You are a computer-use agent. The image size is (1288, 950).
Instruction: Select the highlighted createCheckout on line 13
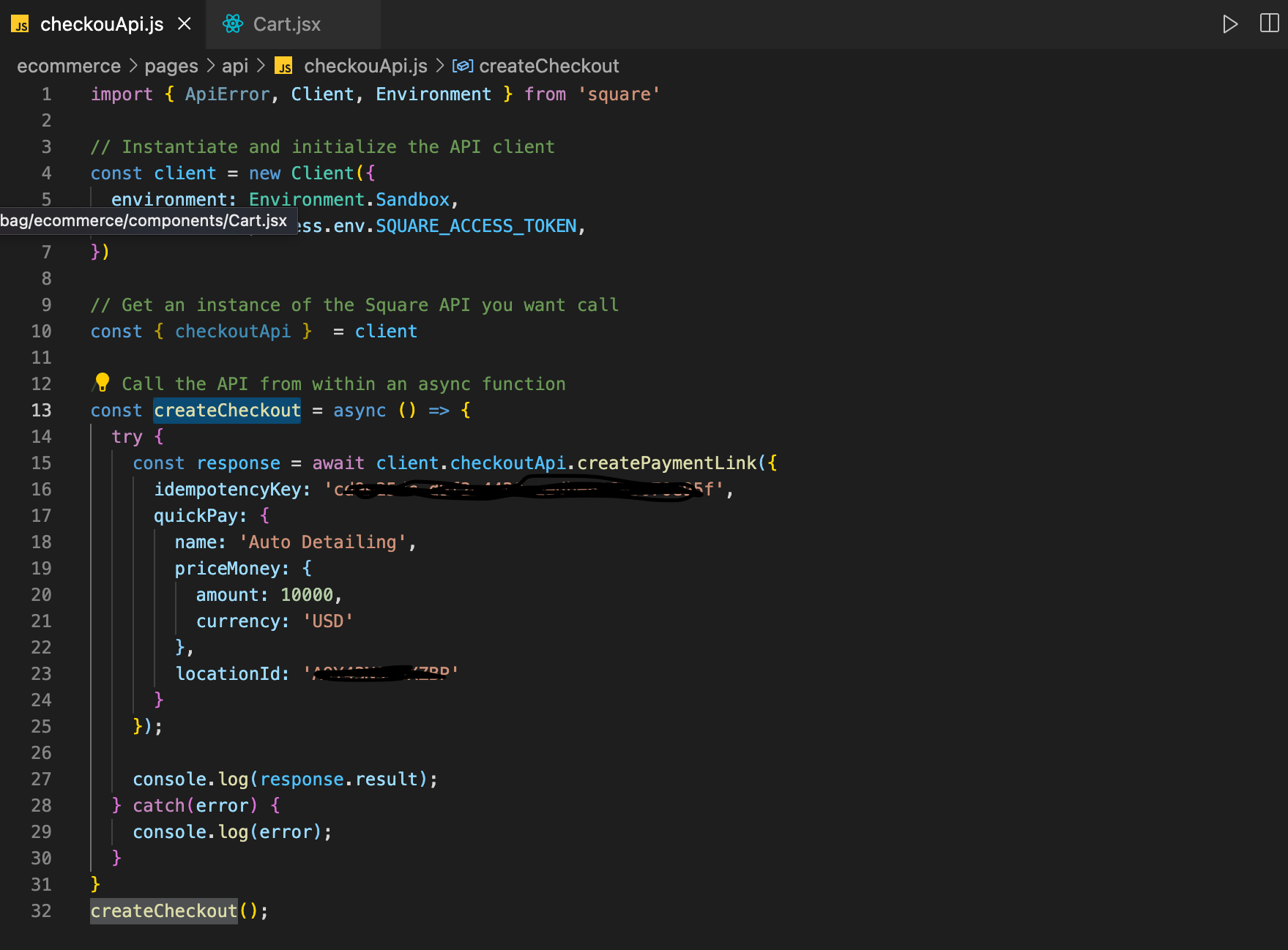coord(226,410)
